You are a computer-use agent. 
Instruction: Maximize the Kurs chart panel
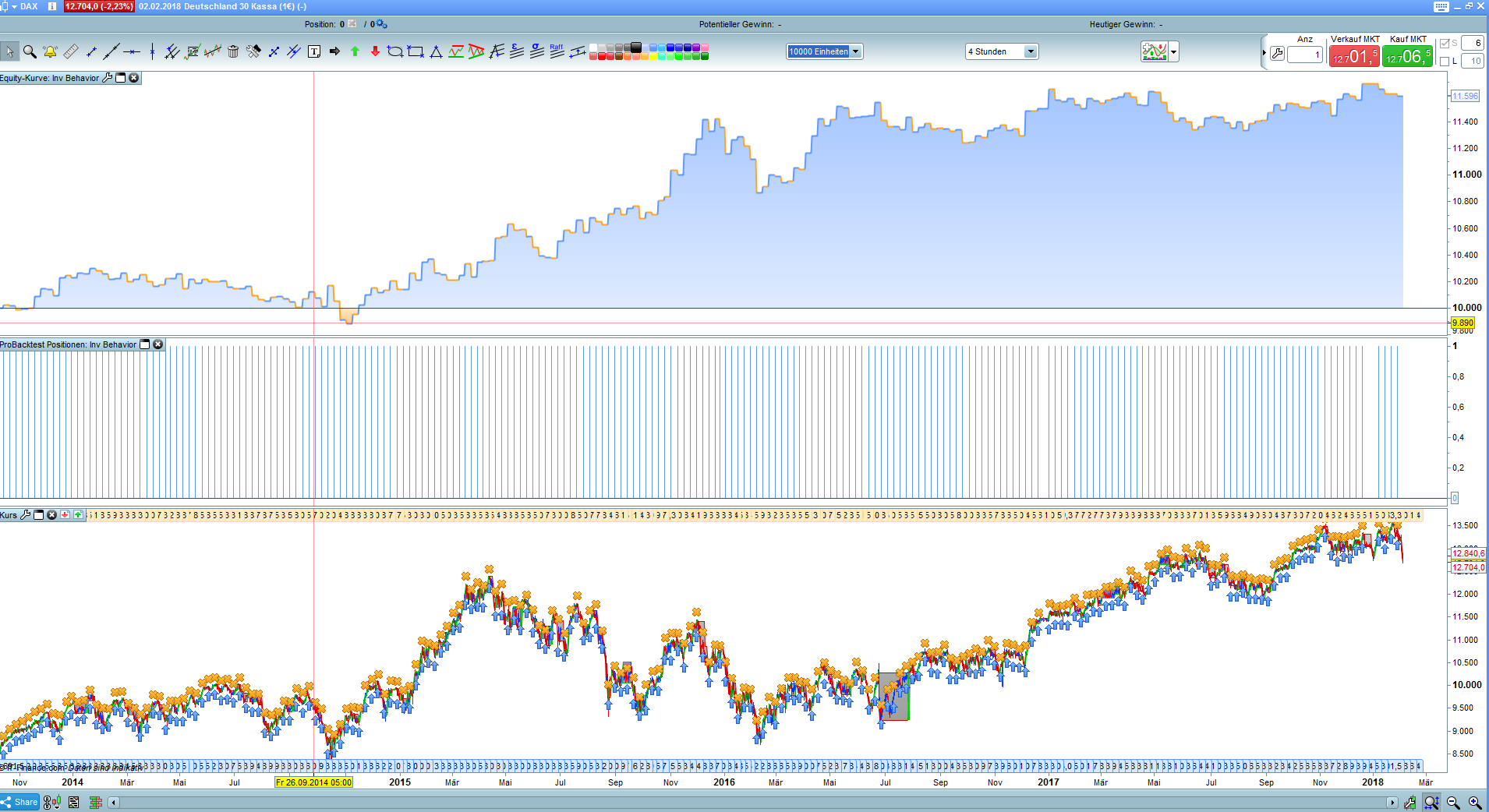tap(39, 515)
